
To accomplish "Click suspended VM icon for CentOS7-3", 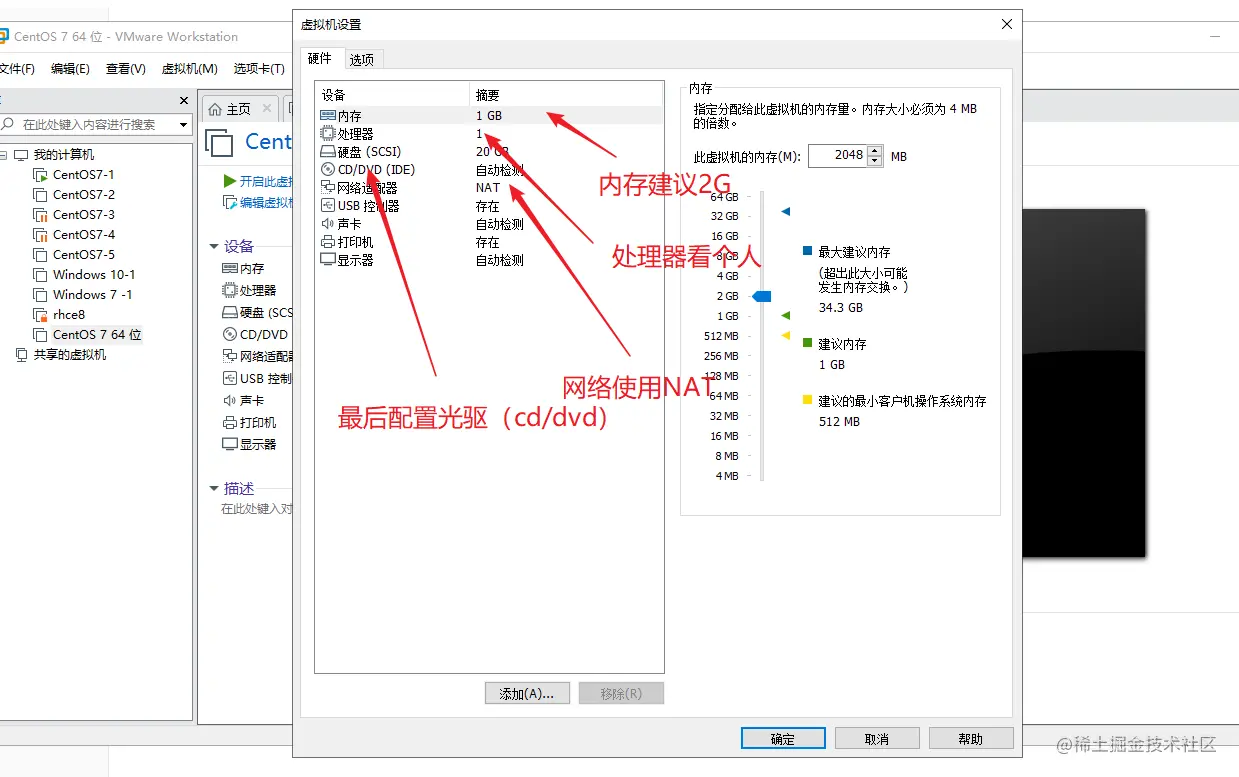I will [x=40, y=215].
